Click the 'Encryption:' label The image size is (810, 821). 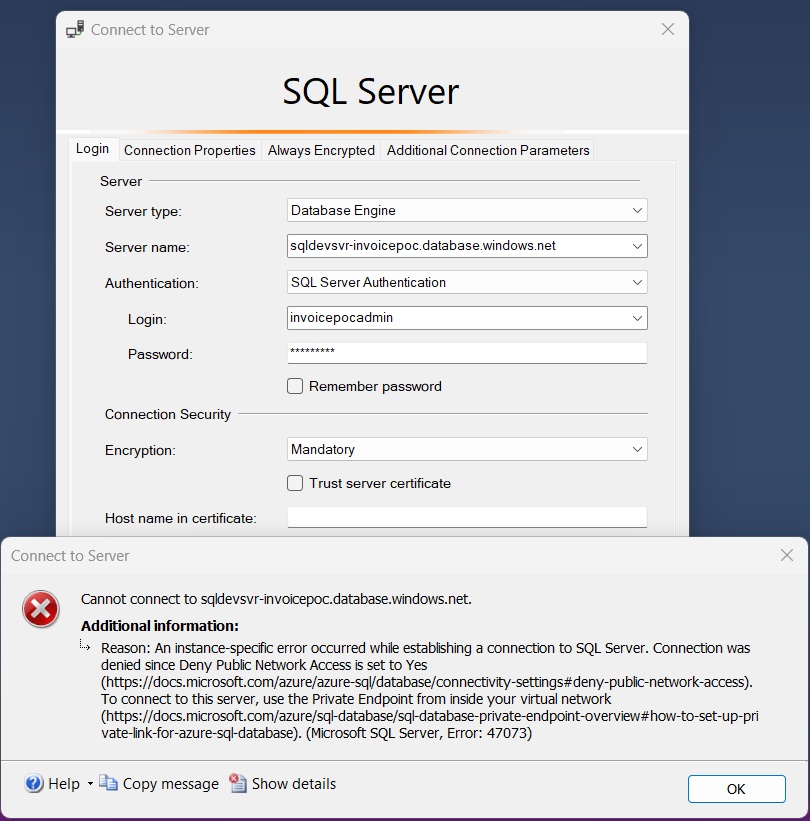point(140,450)
